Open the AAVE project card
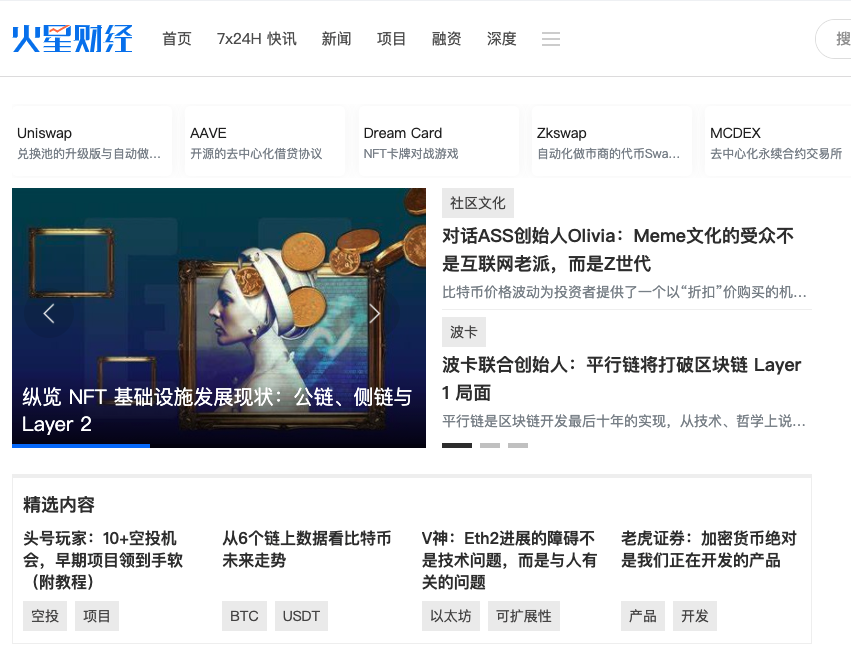 point(265,142)
